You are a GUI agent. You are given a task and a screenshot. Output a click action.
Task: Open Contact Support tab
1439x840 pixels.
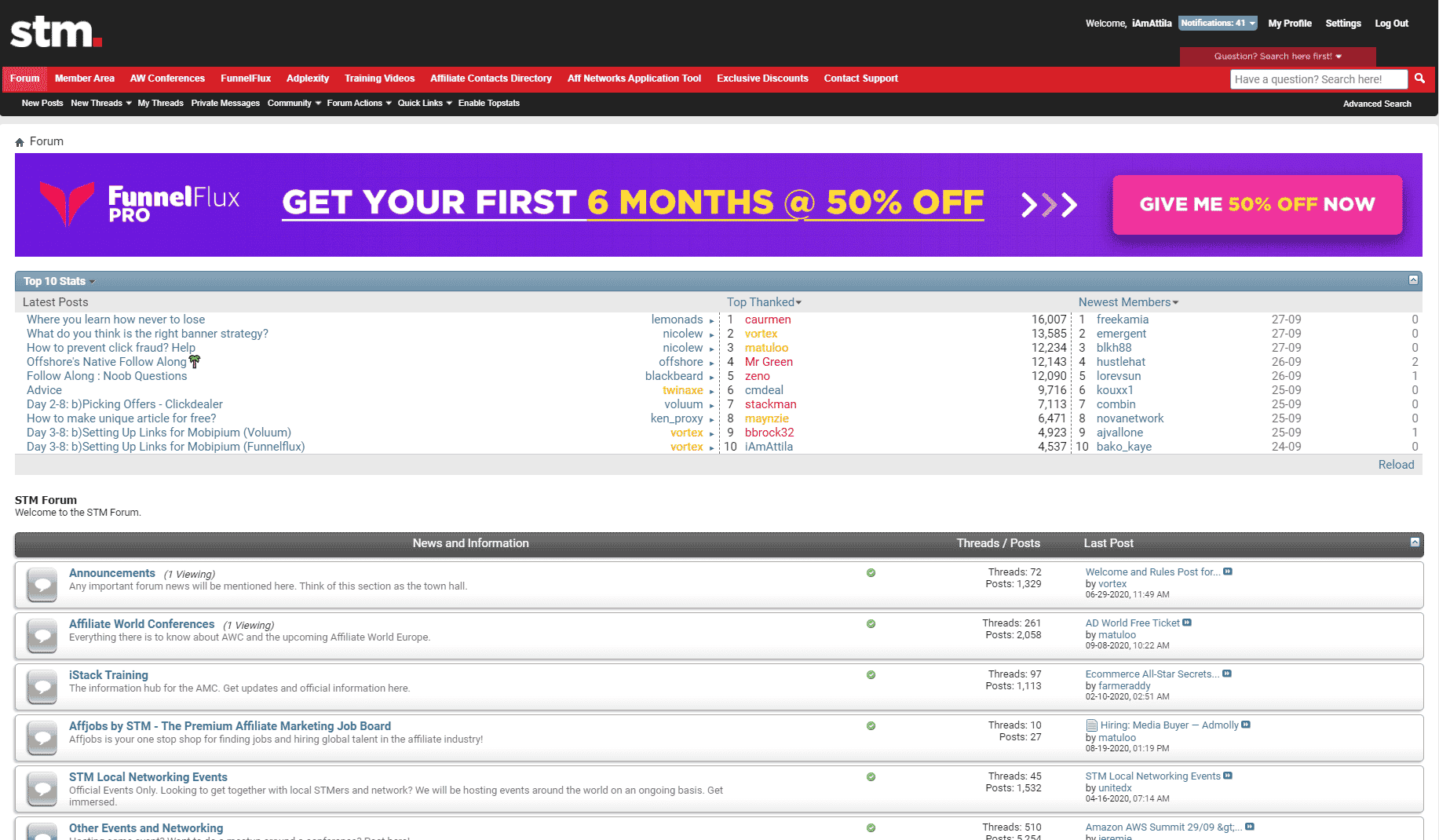click(x=860, y=79)
